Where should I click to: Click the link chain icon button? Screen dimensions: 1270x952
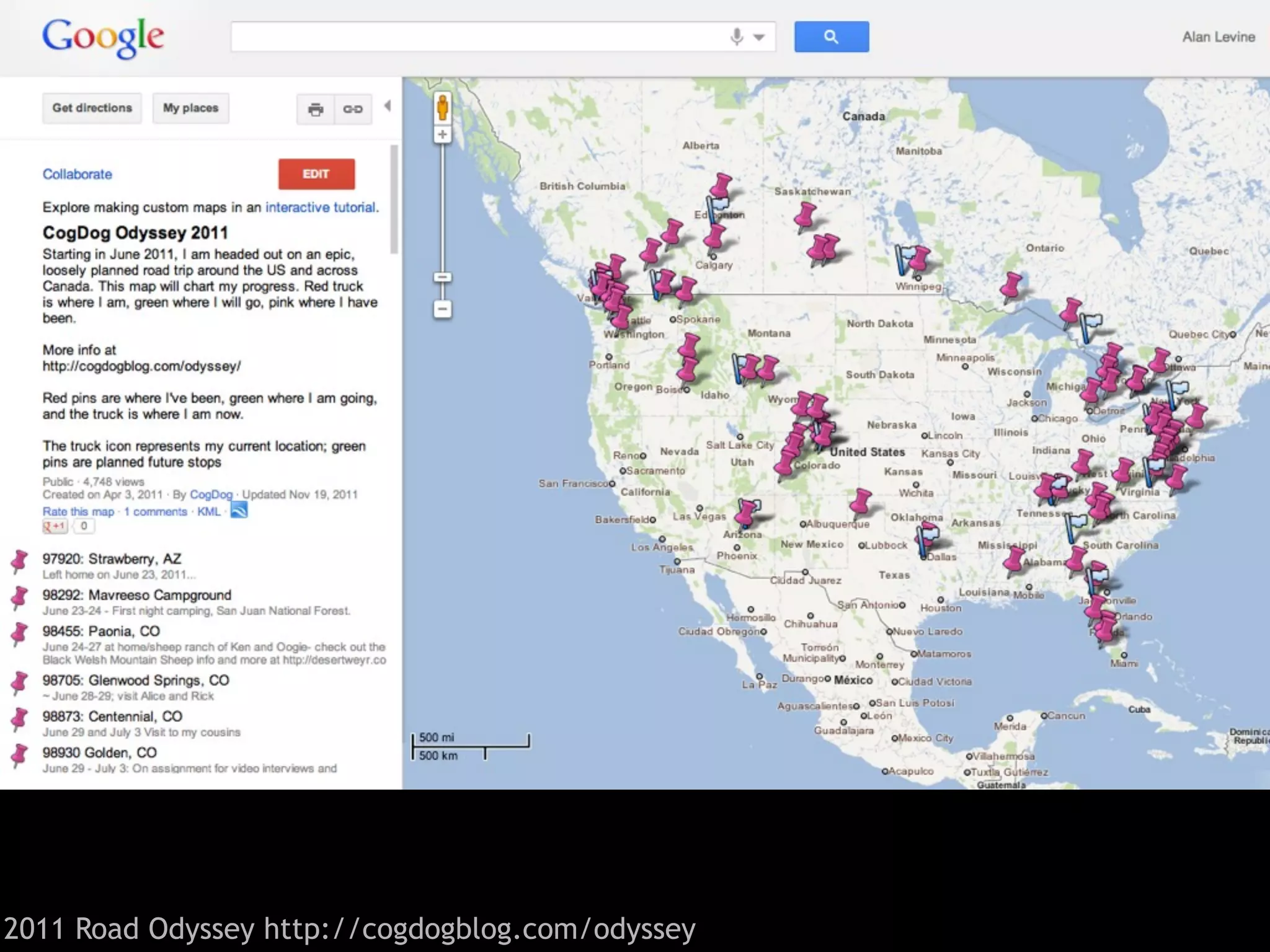click(353, 110)
